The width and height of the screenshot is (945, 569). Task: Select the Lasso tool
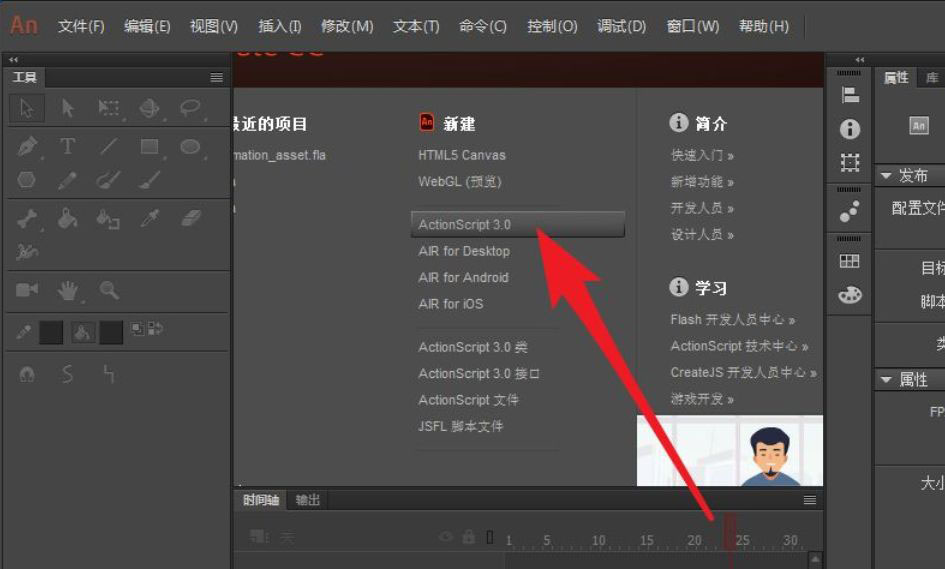[190, 108]
